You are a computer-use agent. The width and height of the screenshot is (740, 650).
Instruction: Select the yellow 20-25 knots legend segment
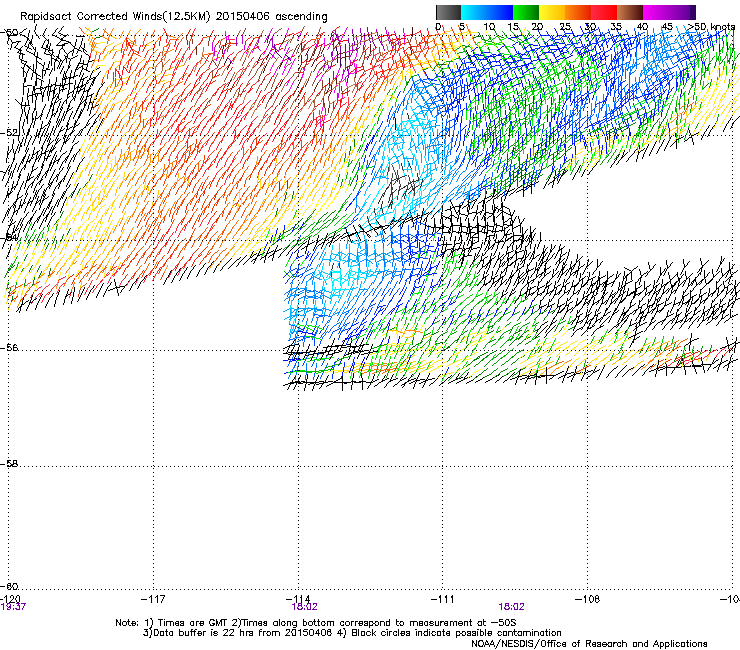coord(552,12)
